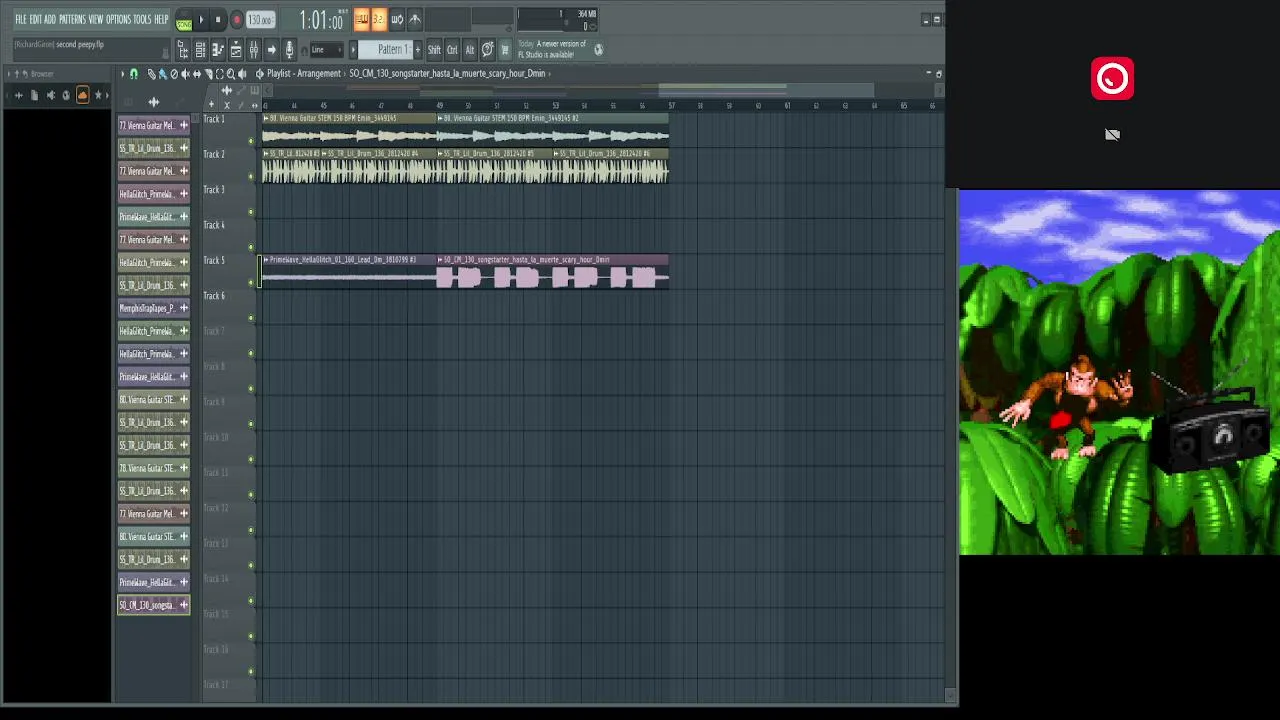1280x720 pixels.
Task: Open the PATTERNS menu
Action: pyautogui.click(x=72, y=19)
